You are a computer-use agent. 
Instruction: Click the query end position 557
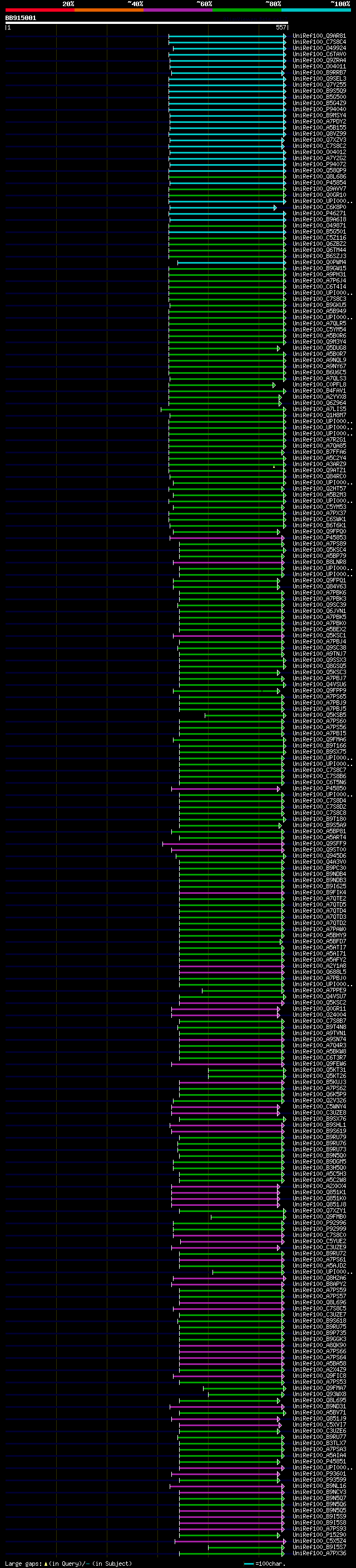coord(280,28)
